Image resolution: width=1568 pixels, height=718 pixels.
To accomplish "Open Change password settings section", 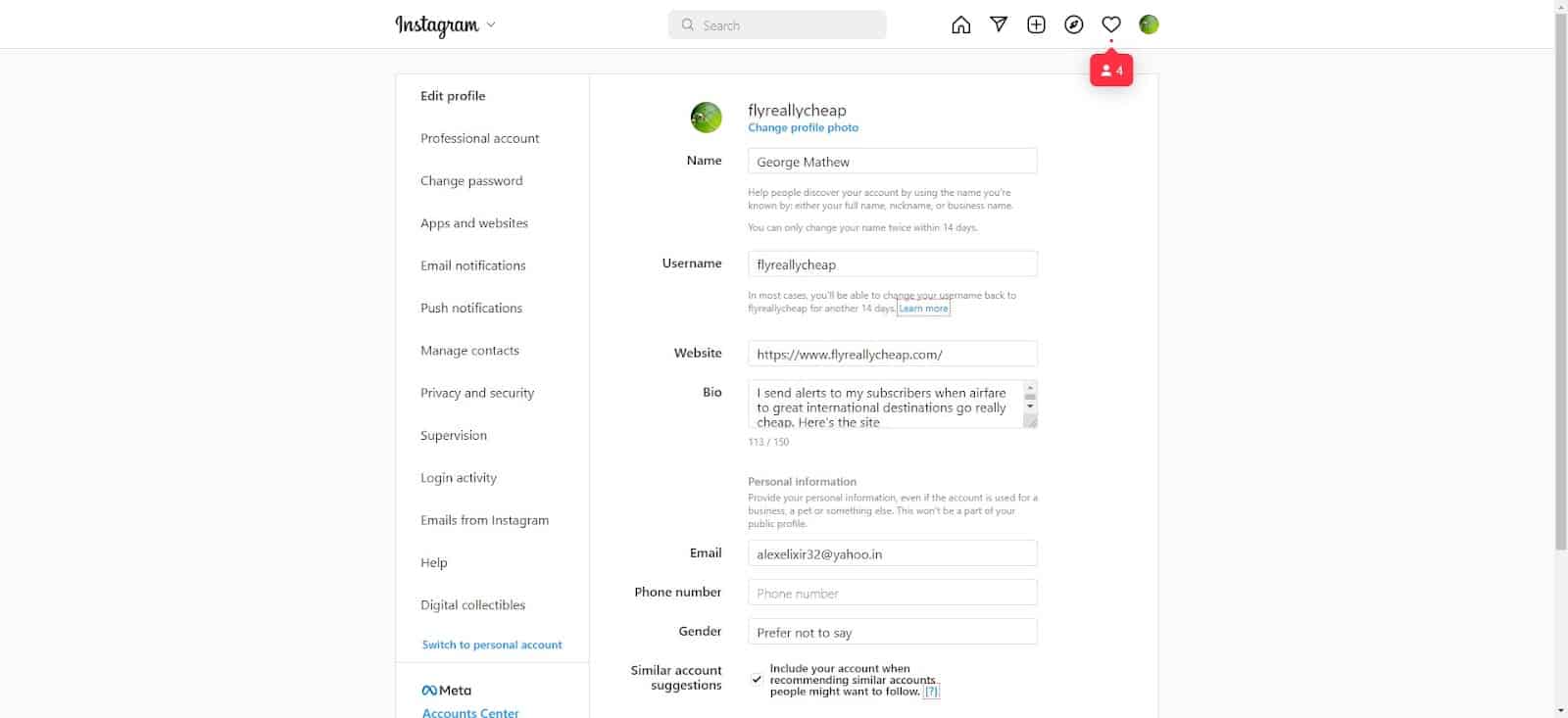I will pos(471,181).
